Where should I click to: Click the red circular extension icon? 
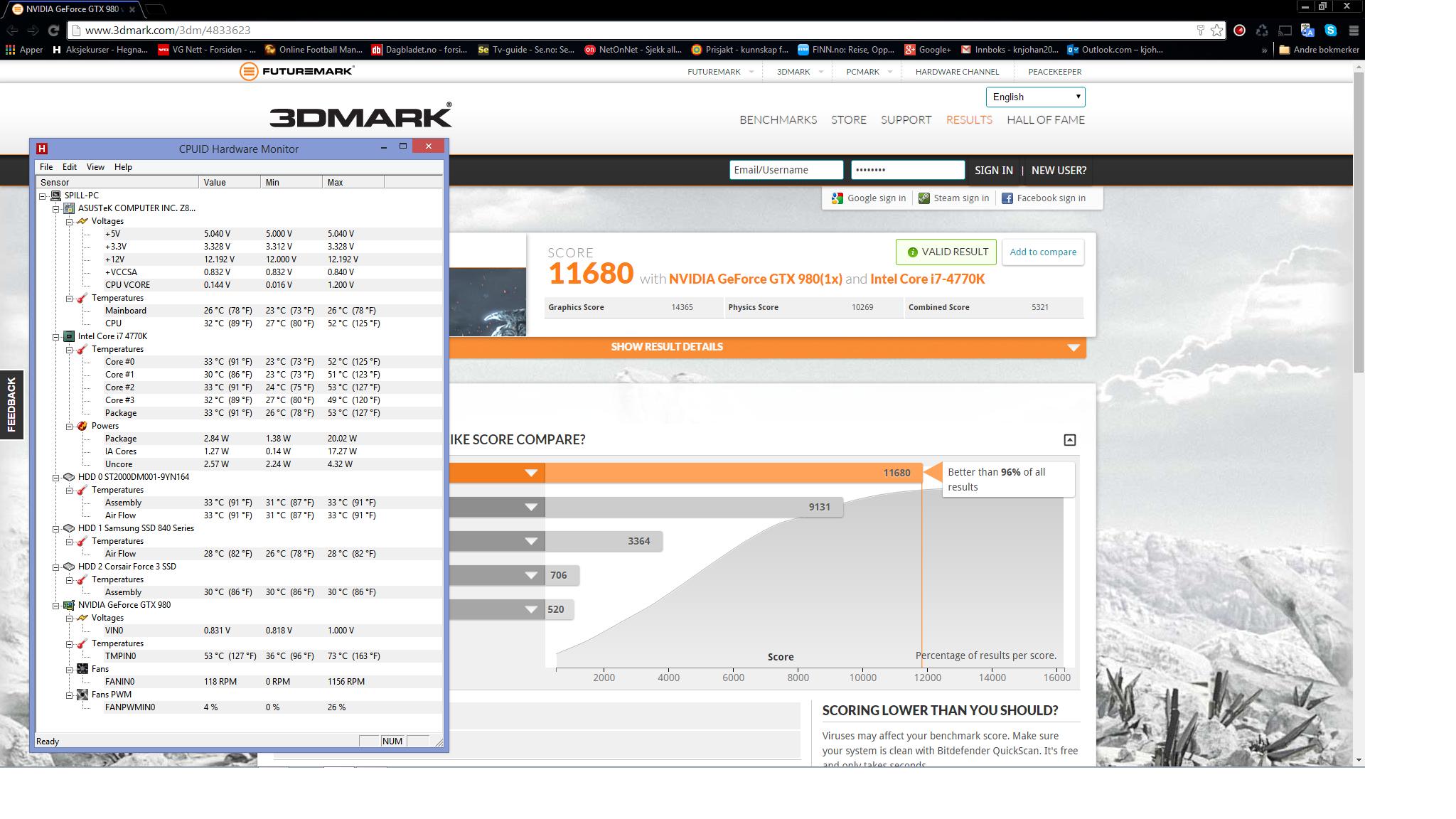(1239, 31)
